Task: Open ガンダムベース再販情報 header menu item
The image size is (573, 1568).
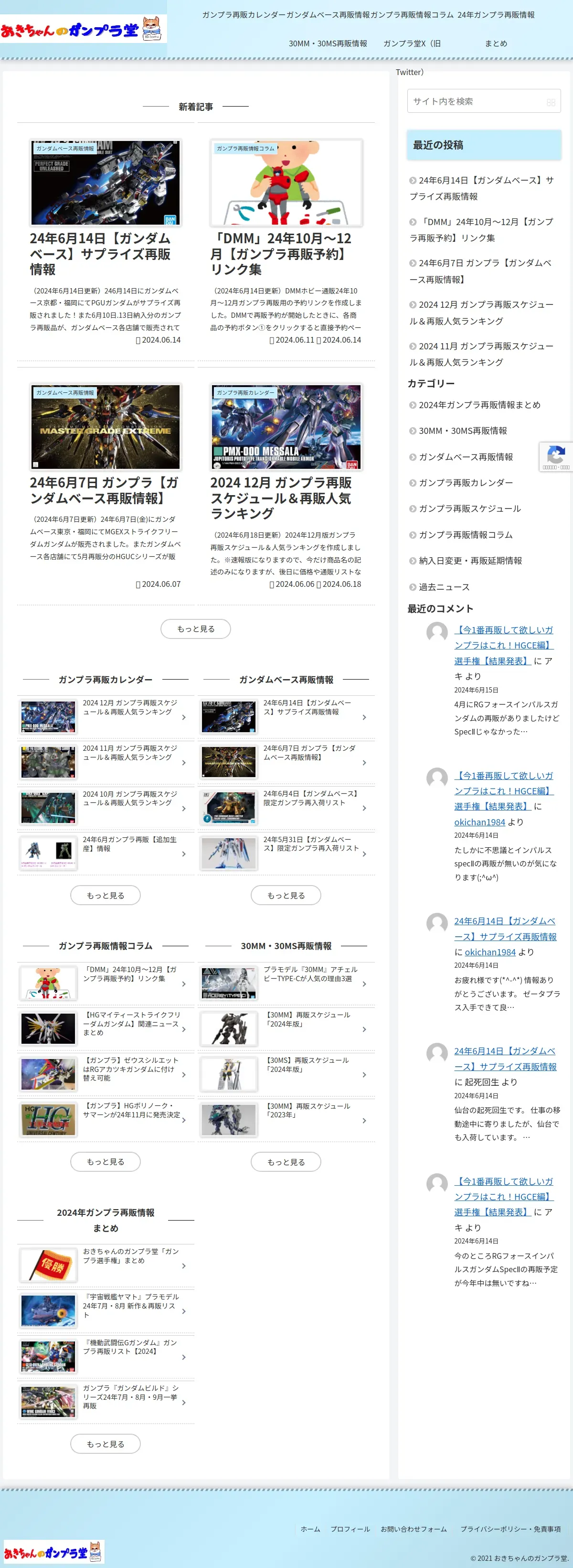Action: [328, 15]
